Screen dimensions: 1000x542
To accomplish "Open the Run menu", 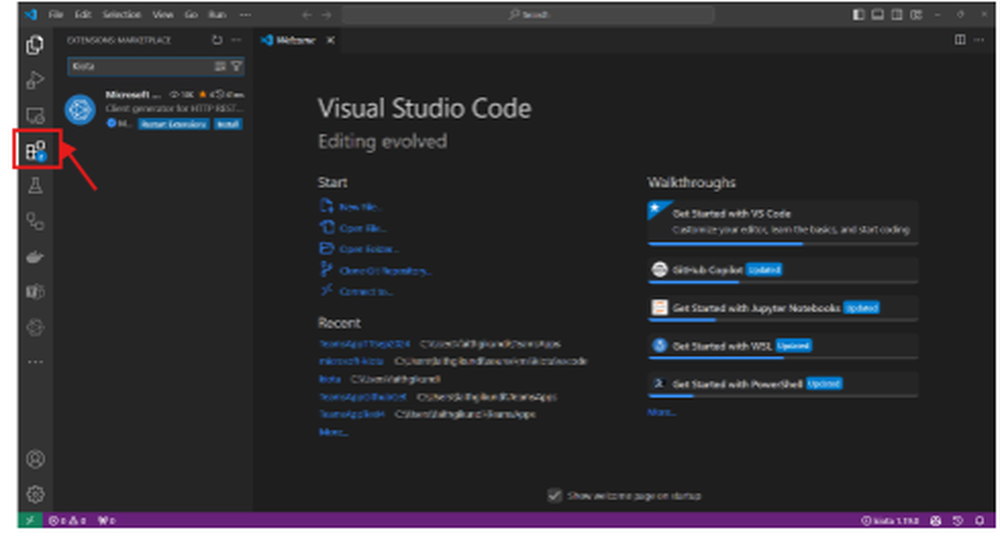I will tap(217, 15).
